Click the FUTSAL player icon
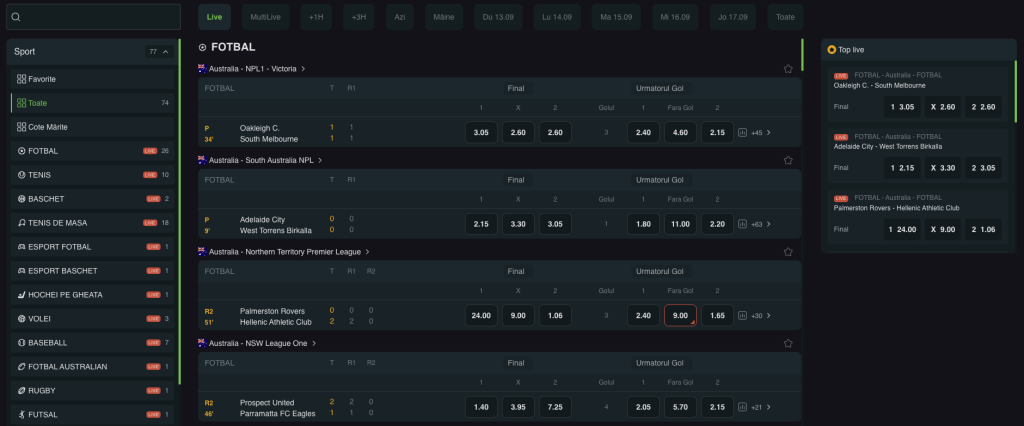Viewport: 1024px width, 426px height. pyautogui.click(x=22, y=414)
